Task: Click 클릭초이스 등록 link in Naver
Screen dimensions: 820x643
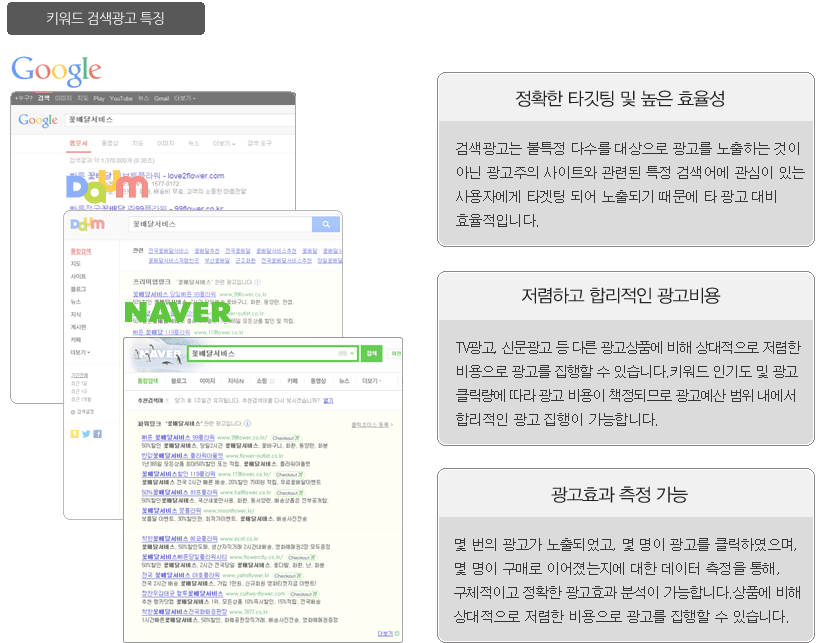Action: click(x=370, y=425)
